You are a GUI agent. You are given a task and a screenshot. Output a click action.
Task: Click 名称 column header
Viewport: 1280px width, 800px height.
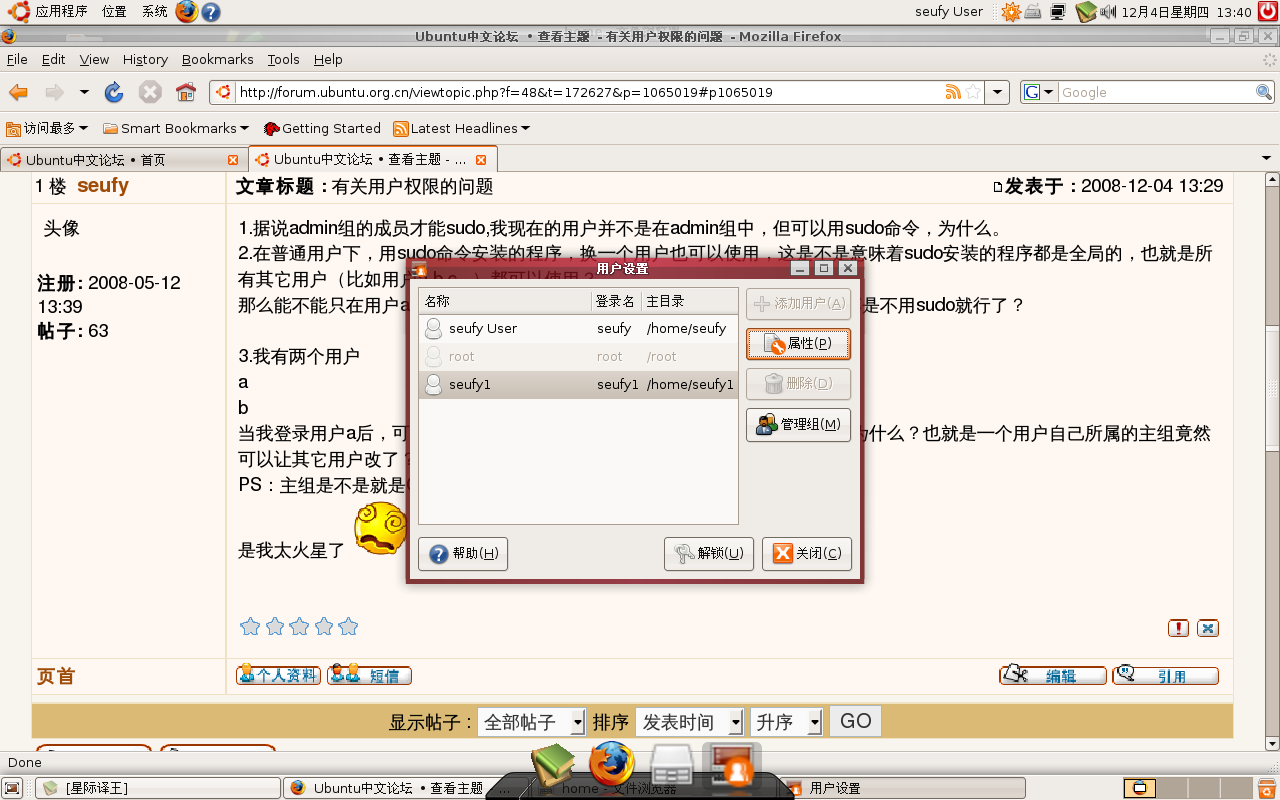pos(505,301)
